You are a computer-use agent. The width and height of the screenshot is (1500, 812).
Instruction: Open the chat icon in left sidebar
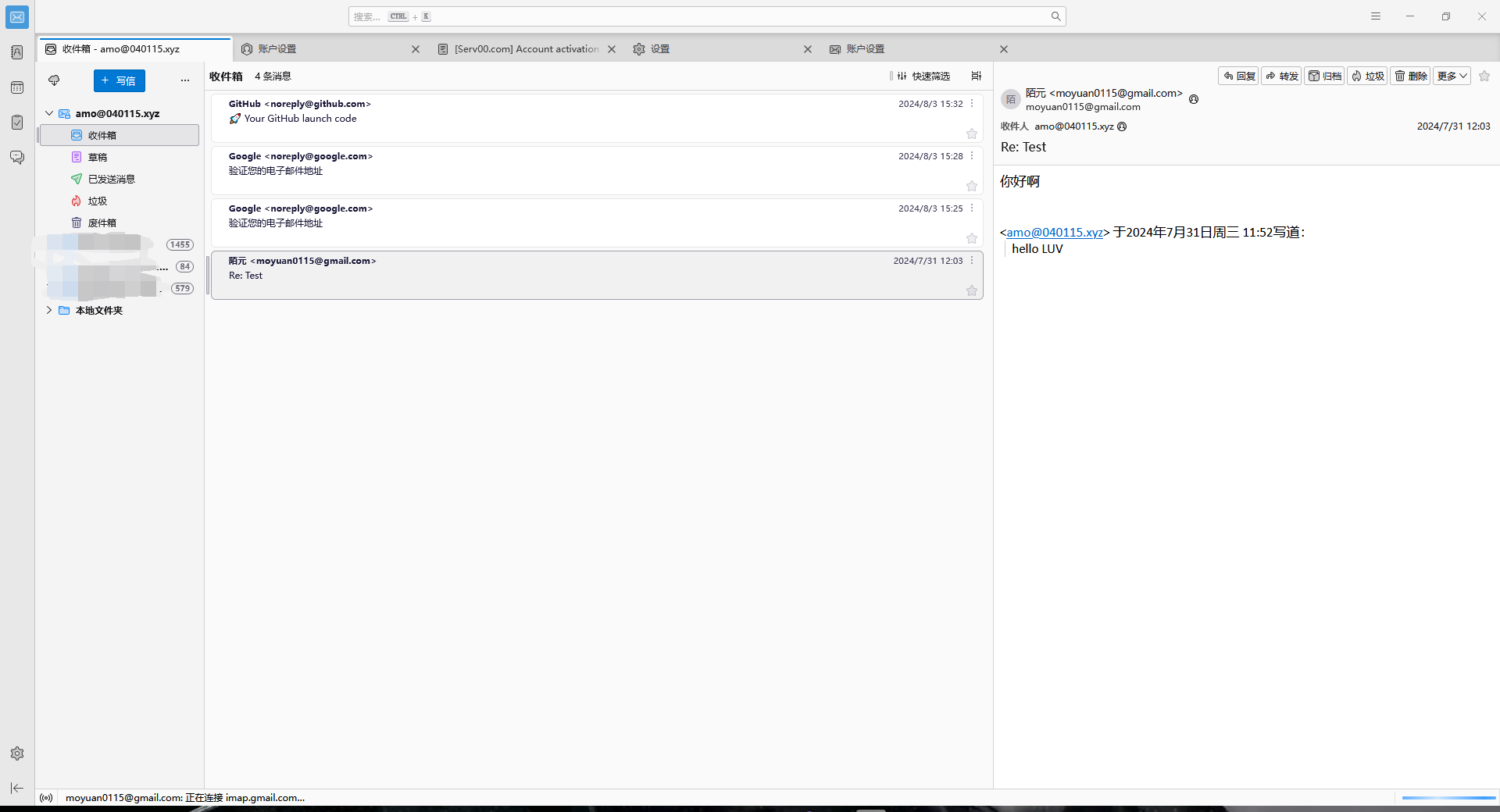17,158
